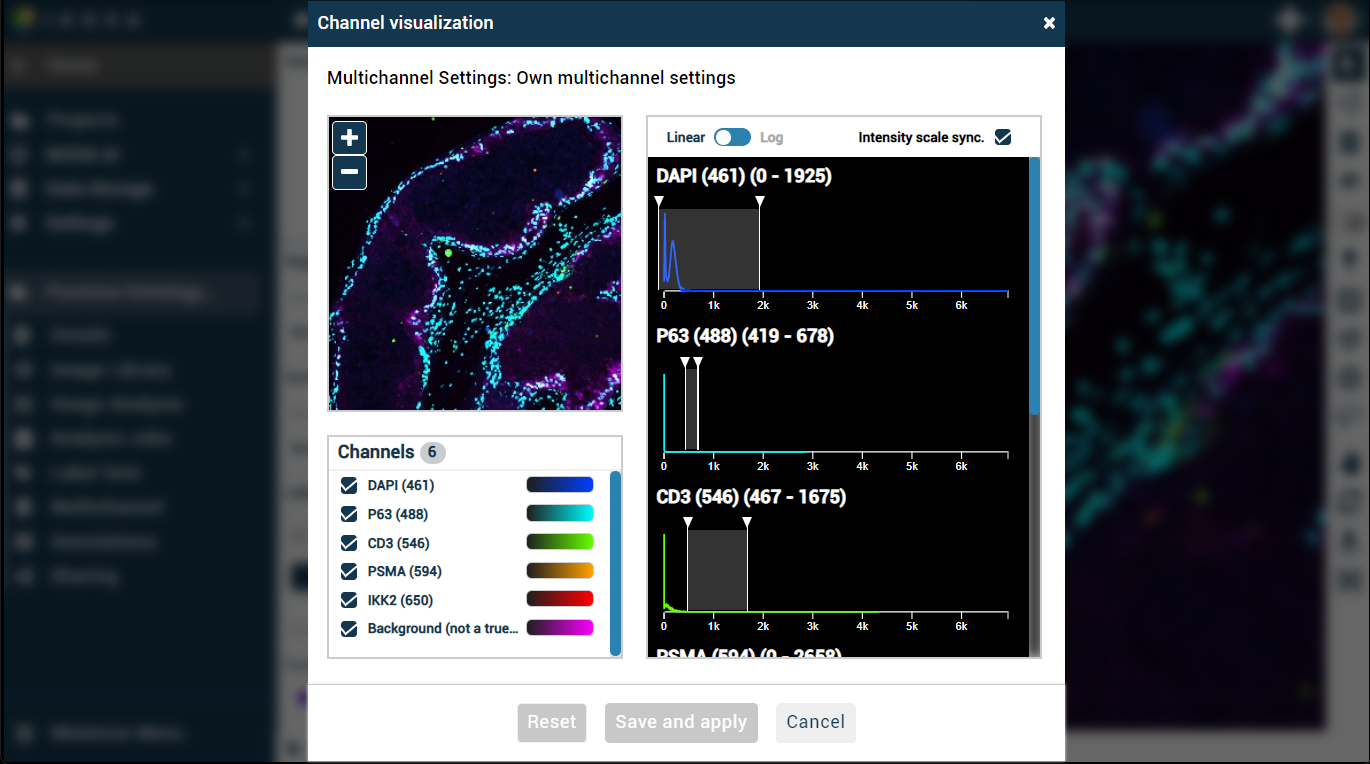Click P63 histogram lower limit marker
This screenshot has width=1370, height=764.
(685, 362)
